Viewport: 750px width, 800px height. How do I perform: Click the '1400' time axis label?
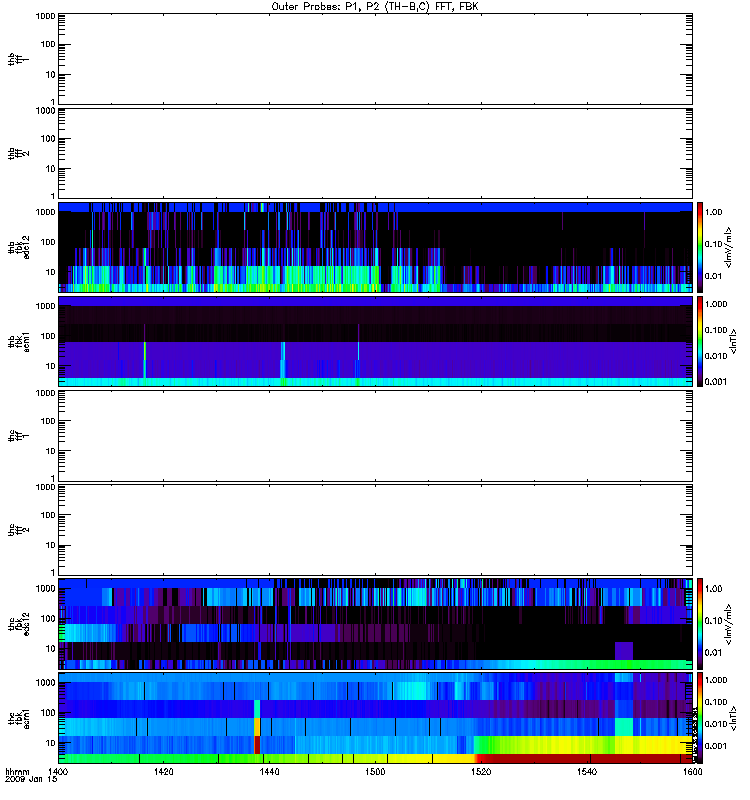(x=58, y=772)
